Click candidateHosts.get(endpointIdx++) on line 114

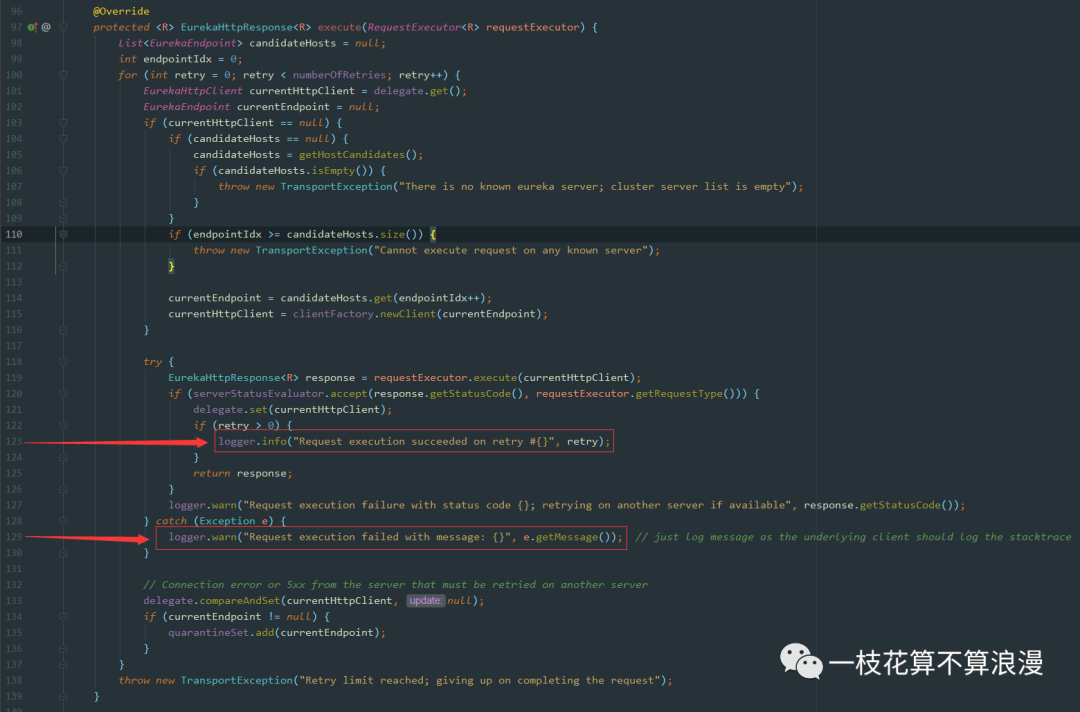(382, 298)
